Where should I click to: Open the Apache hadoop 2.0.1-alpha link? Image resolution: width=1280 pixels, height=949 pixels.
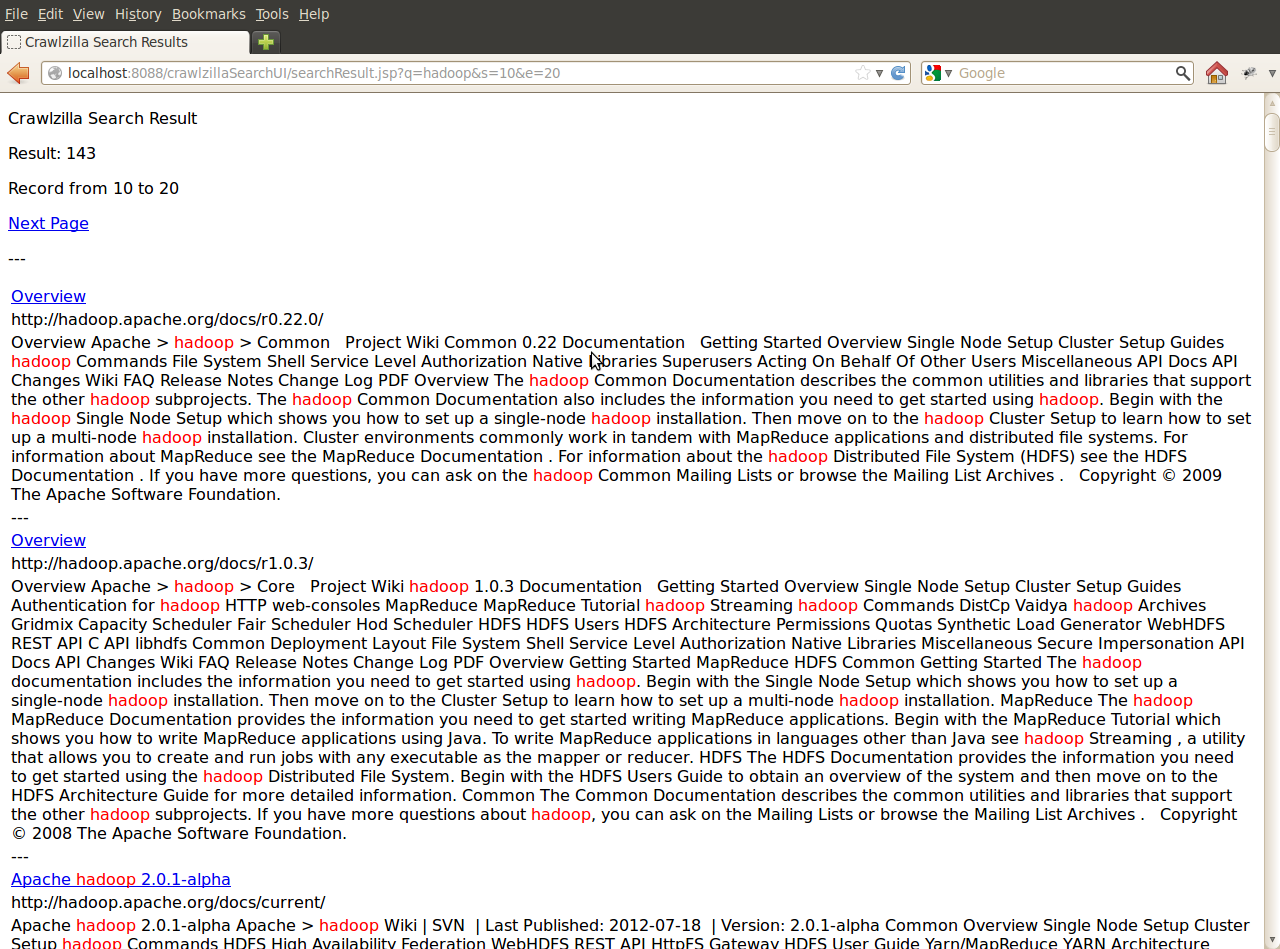click(x=121, y=879)
